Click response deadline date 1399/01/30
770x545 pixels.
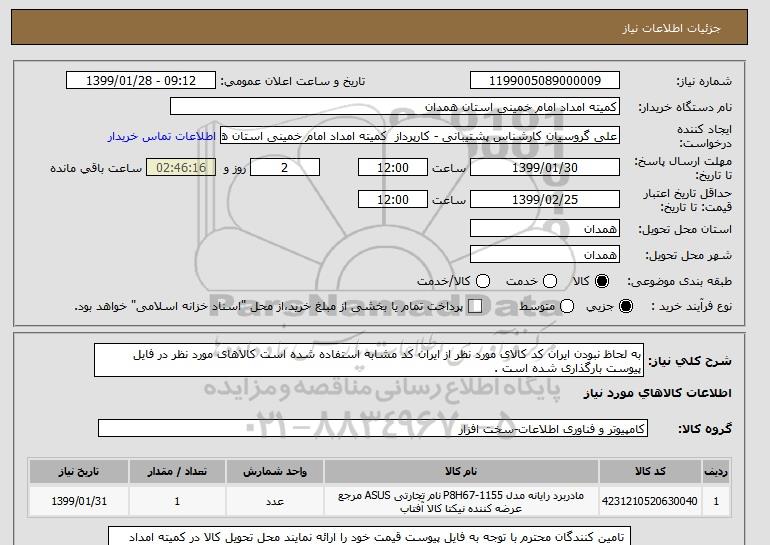point(545,167)
